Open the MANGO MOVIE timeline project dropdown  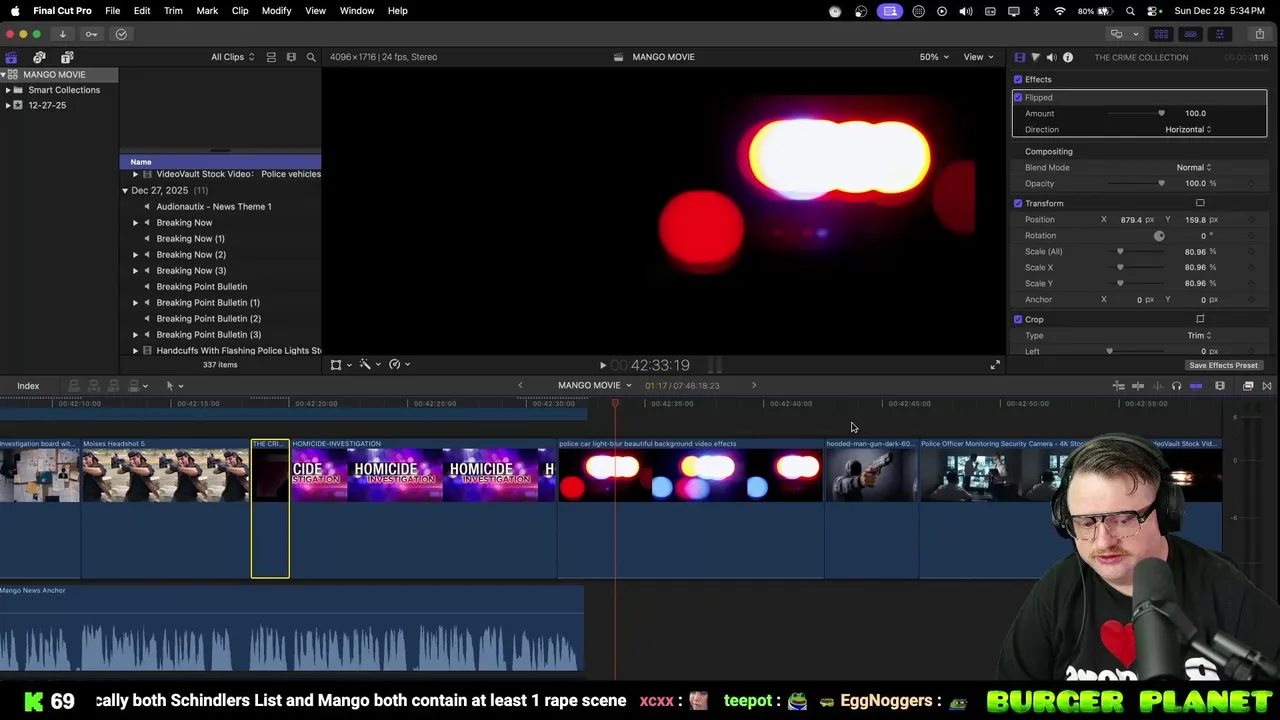pyautogui.click(x=594, y=386)
